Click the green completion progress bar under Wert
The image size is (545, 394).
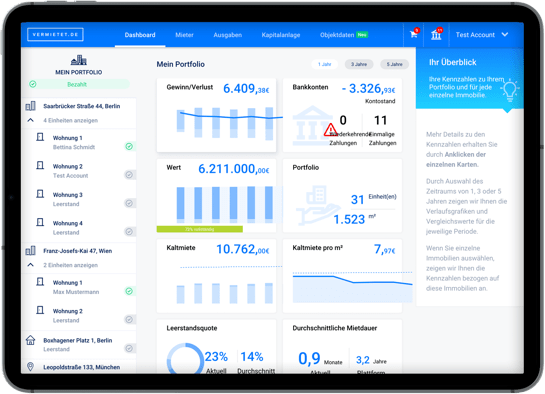pos(200,229)
